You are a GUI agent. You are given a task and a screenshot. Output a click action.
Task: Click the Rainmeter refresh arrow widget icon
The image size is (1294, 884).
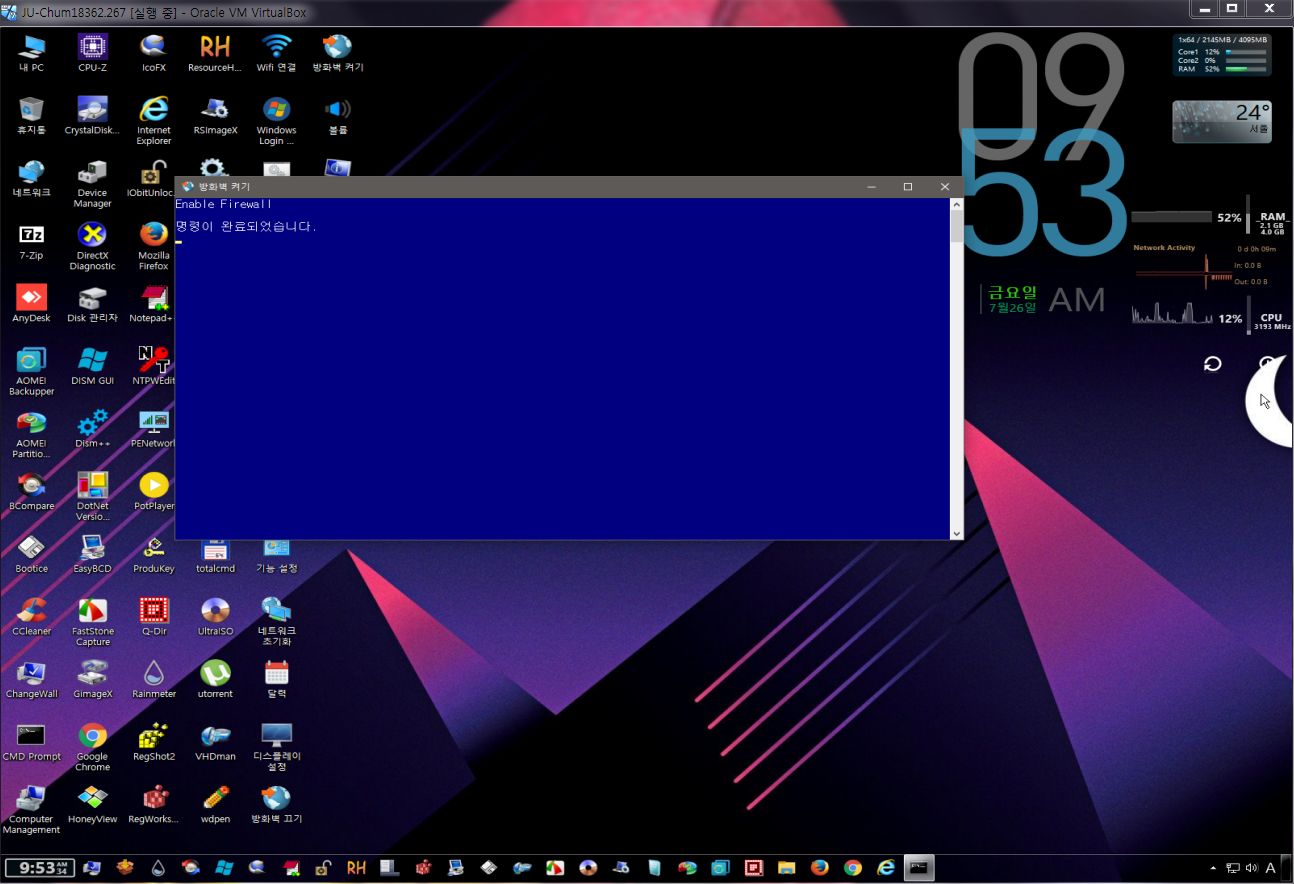1212,364
